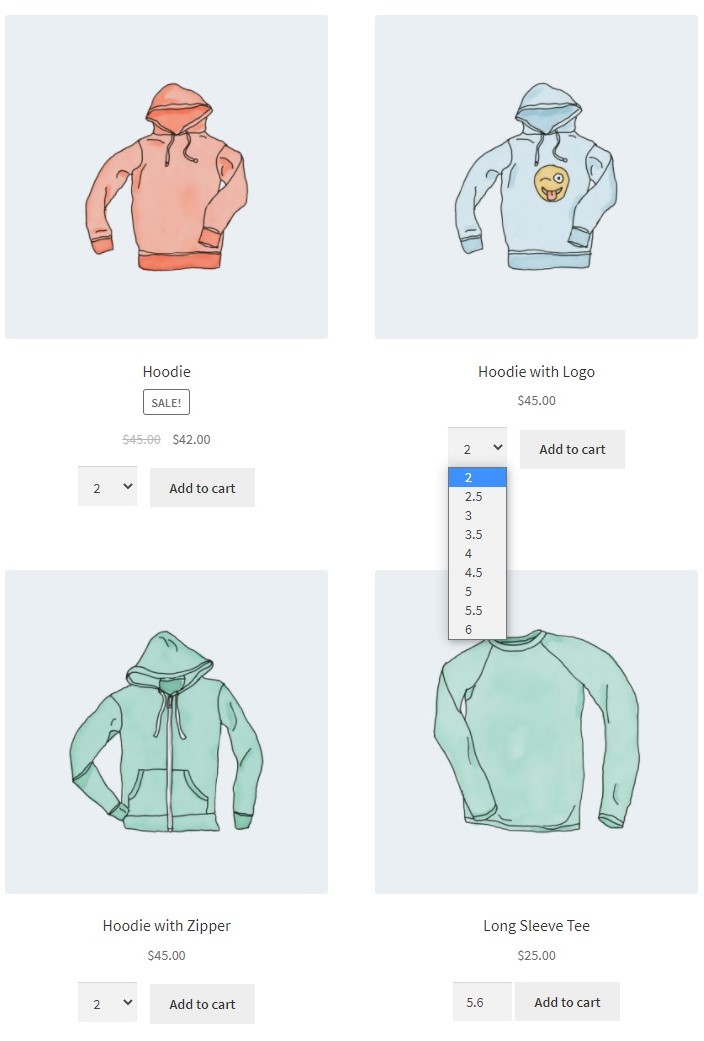Select 6 in the dropdown list

[478, 629]
